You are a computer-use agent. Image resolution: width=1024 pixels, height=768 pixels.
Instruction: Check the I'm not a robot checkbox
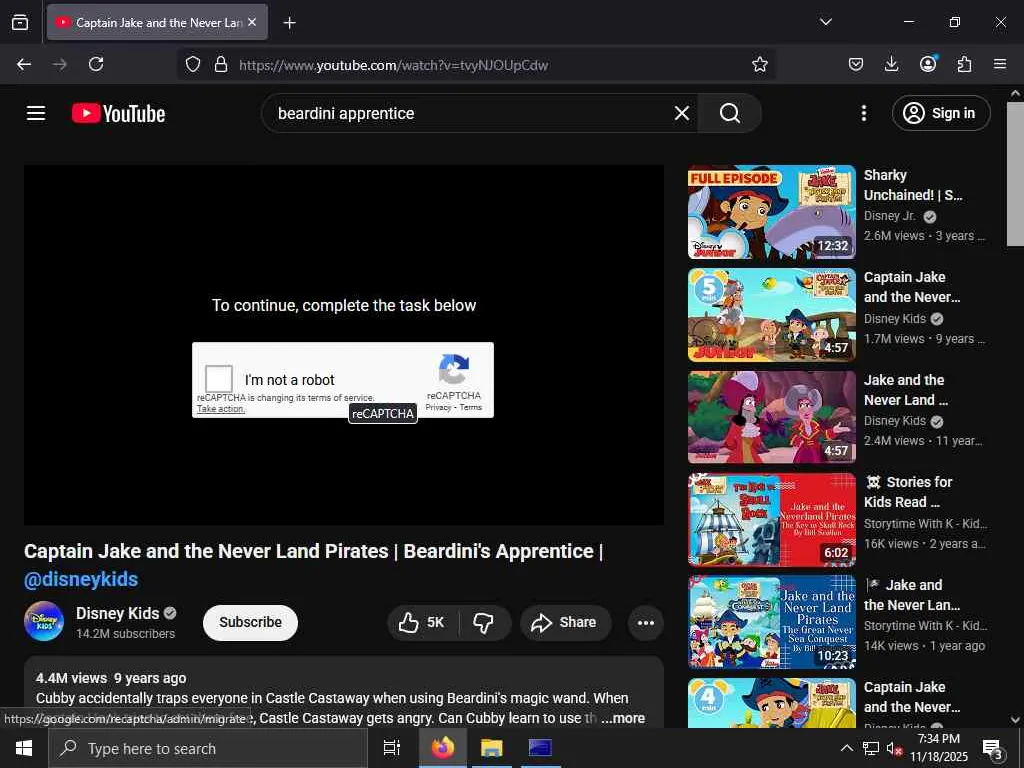pyautogui.click(x=219, y=379)
